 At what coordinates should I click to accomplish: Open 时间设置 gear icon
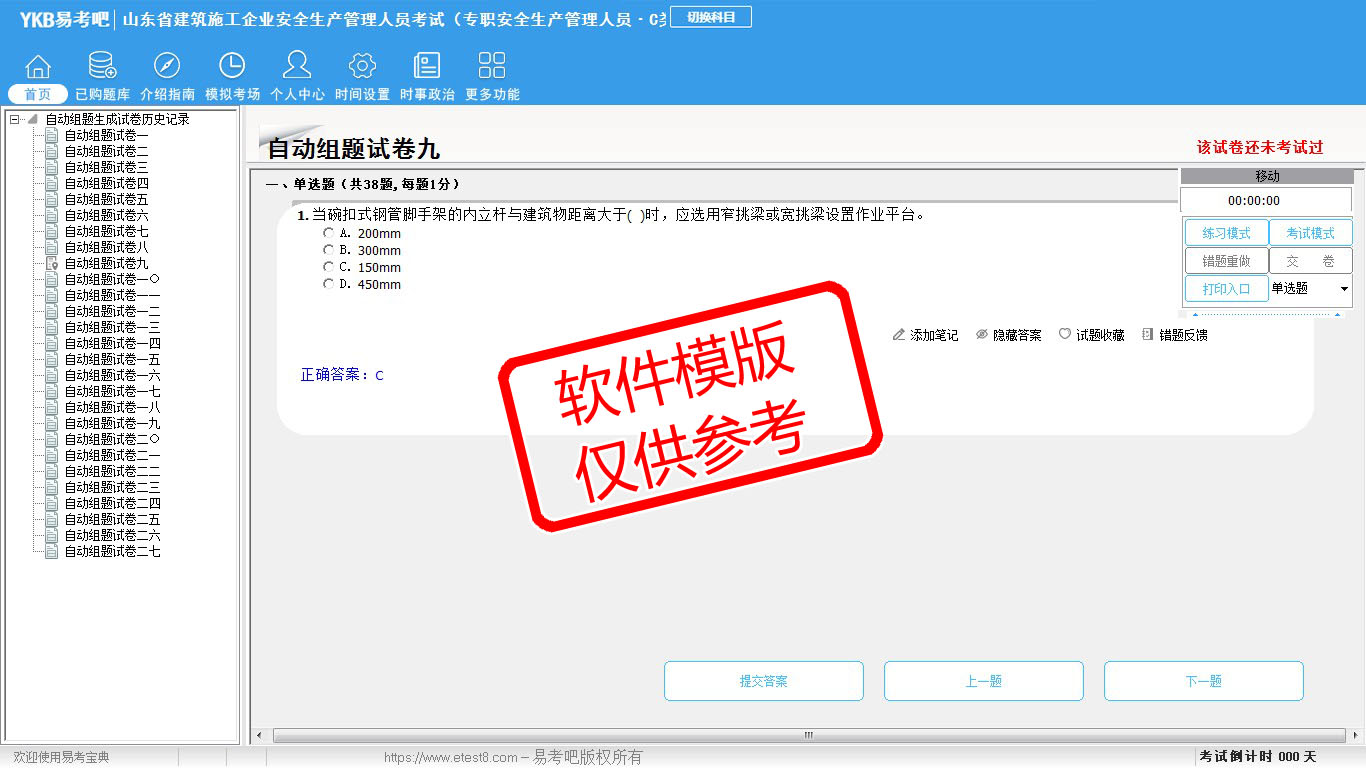click(x=362, y=67)
